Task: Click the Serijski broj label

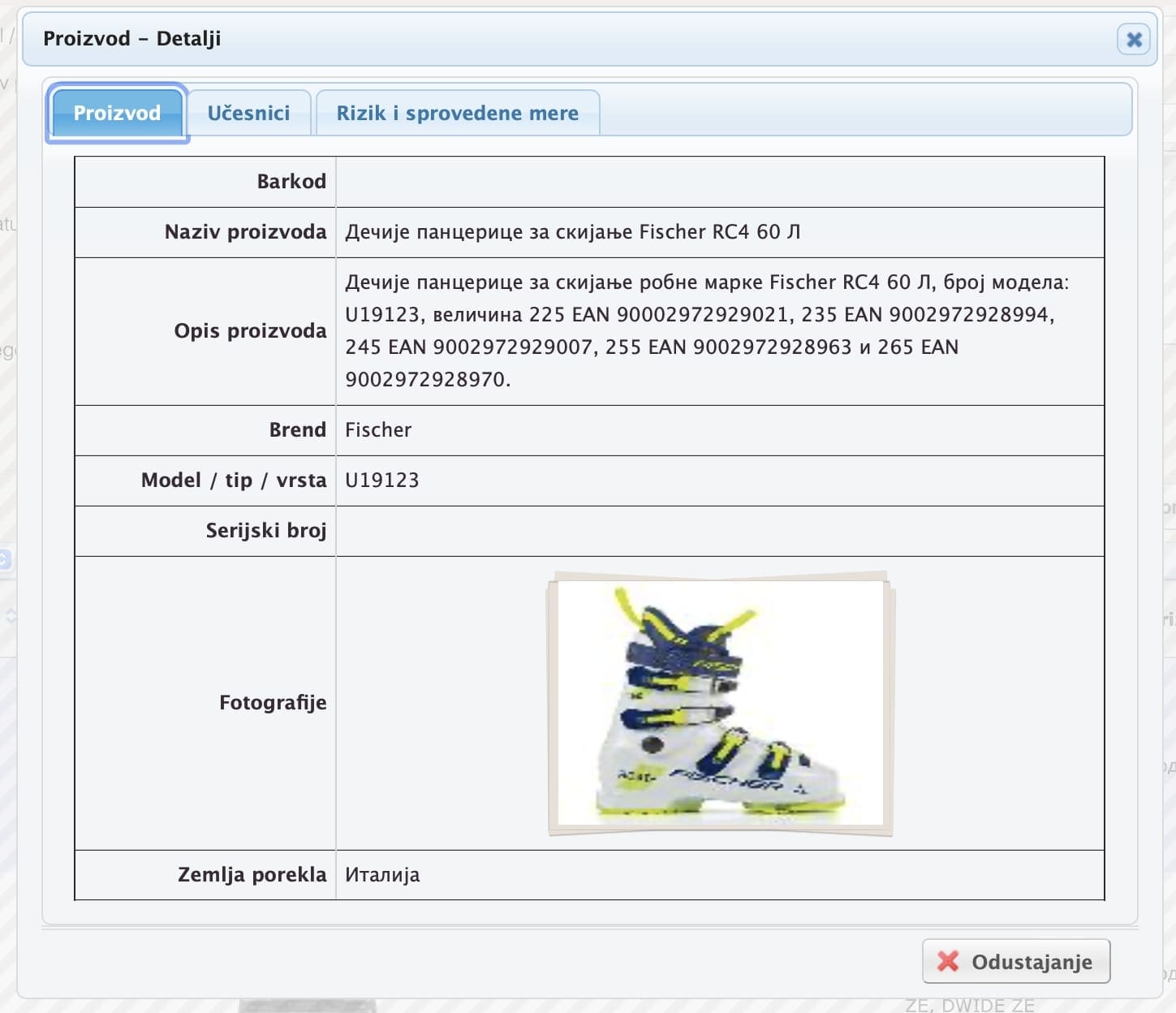Action: (x=265, y=531)
